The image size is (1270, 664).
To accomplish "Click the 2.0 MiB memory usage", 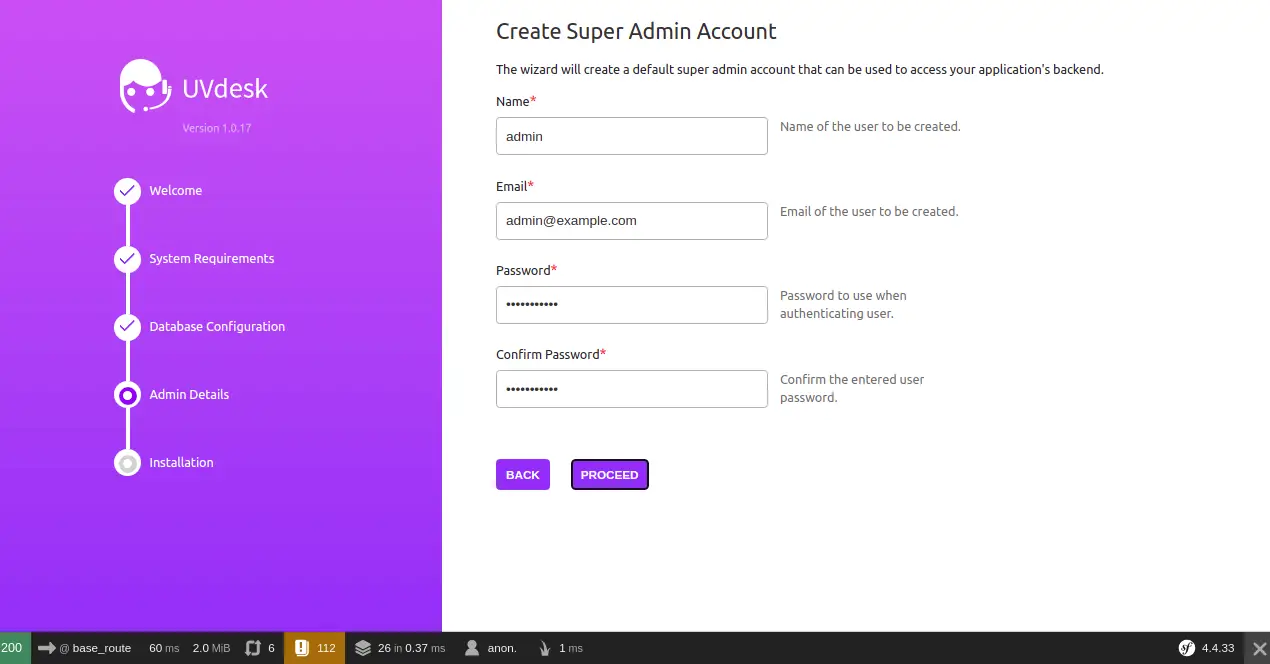I will coord(211,648).
